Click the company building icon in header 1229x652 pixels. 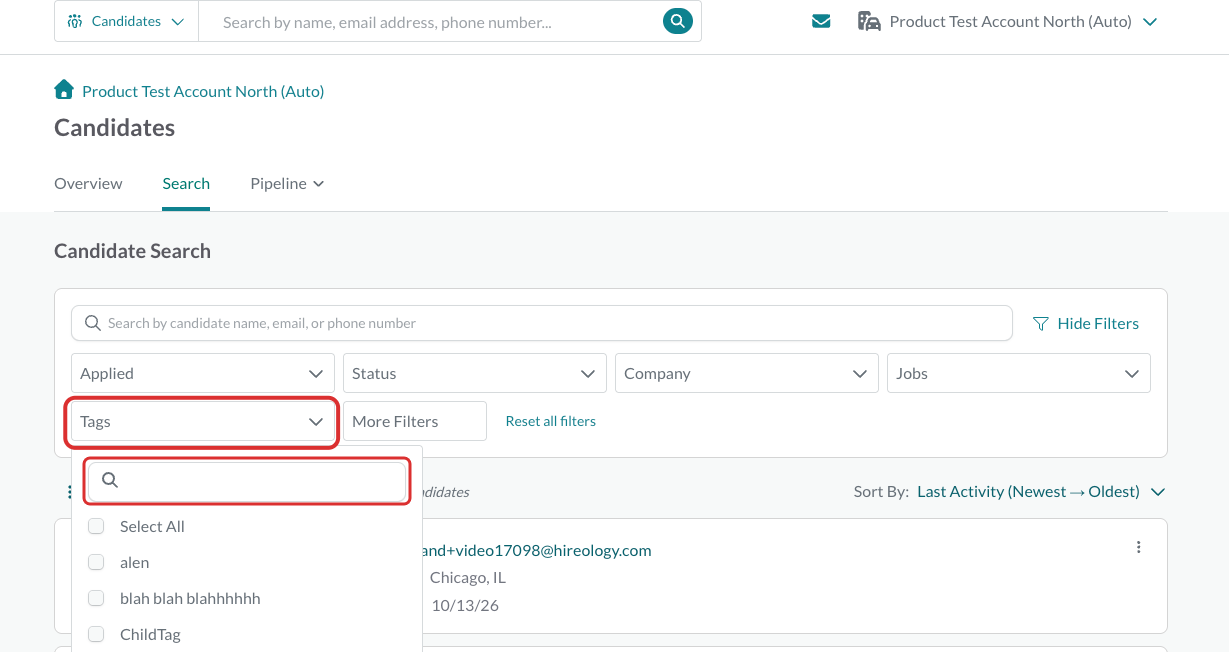869,21
